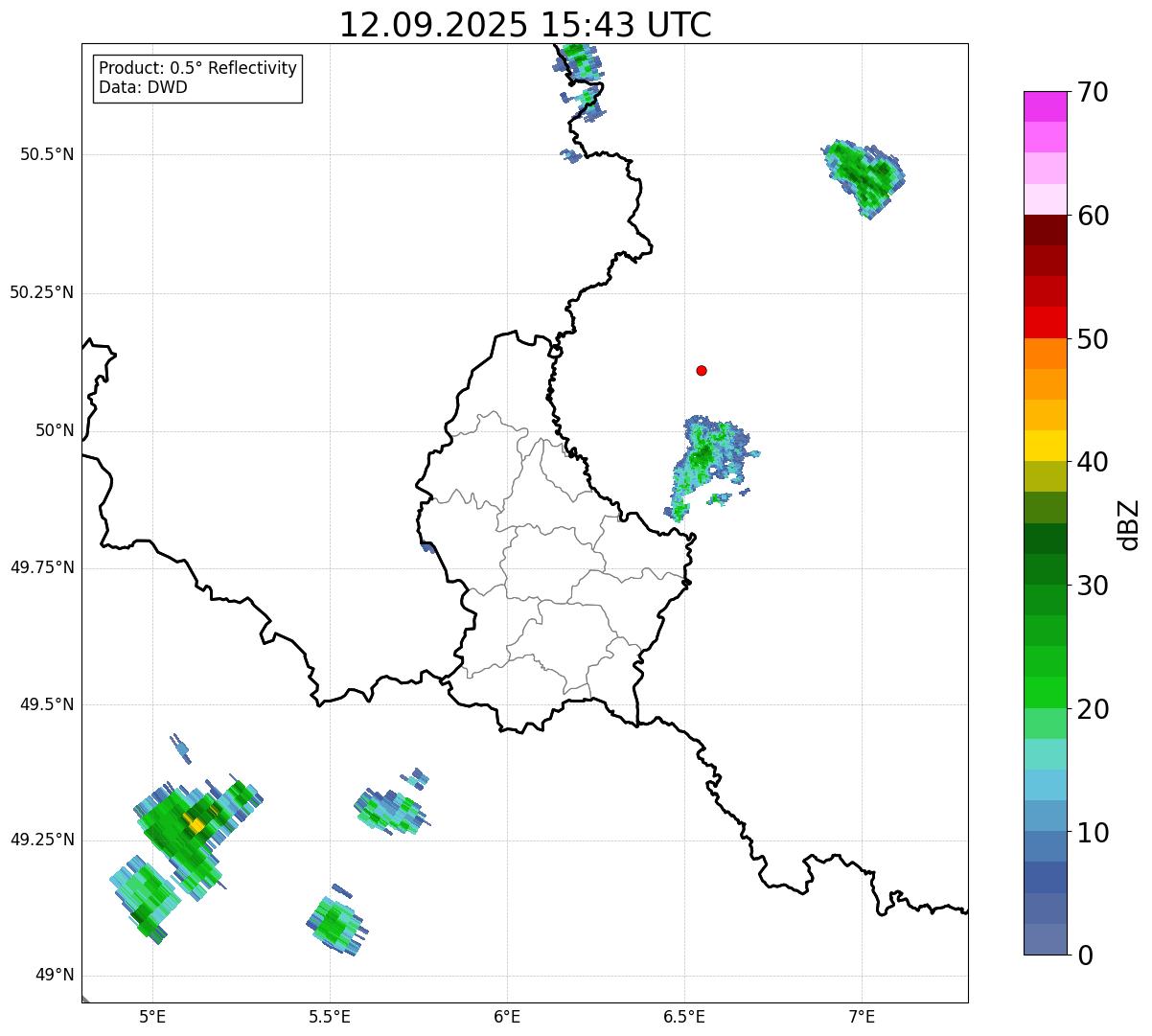This screenshot has height=1036, width=1152.
Task: Click the 20 colorbar tick label
Action: (x=1093, y=709)
